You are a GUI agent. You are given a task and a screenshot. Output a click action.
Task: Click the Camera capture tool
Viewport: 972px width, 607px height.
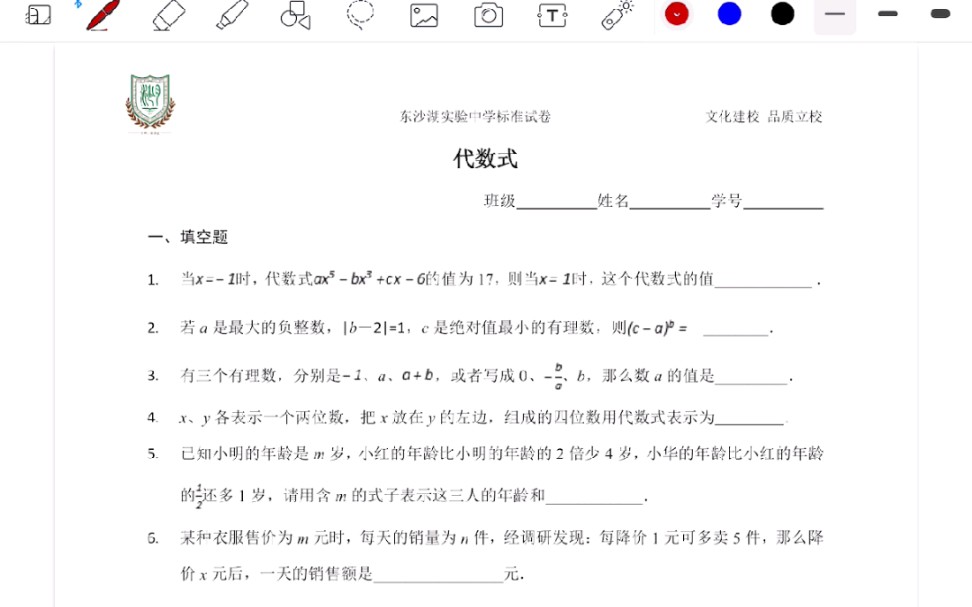pos(488,15)
